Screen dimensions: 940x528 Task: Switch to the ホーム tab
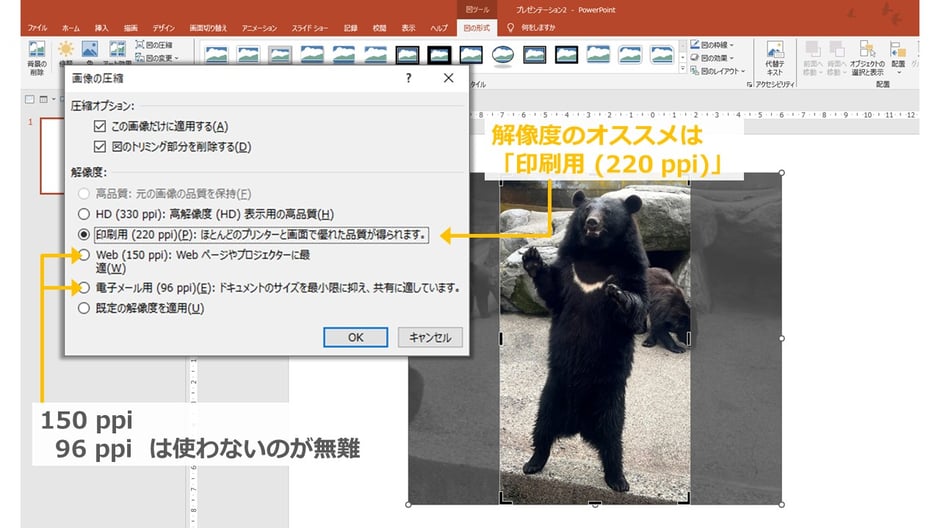point(71,28)
